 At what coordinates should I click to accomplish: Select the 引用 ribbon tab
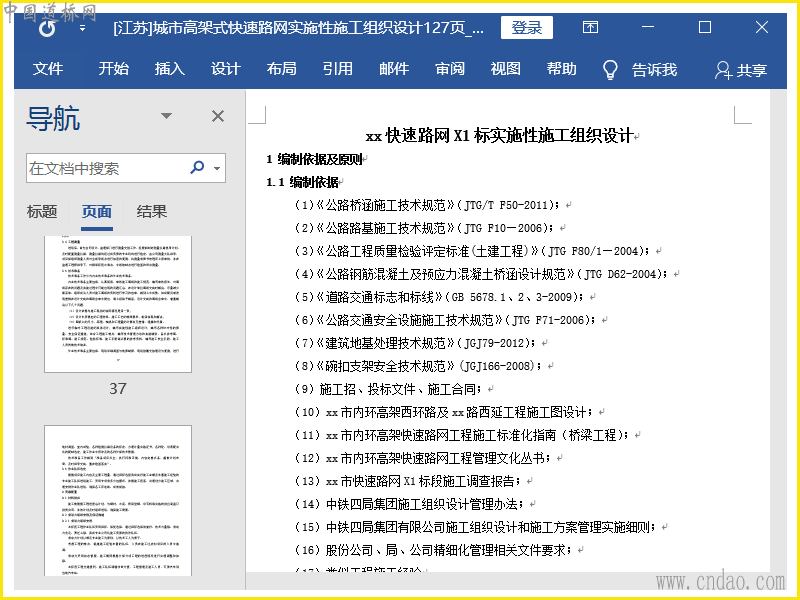[x=337, y=69]
